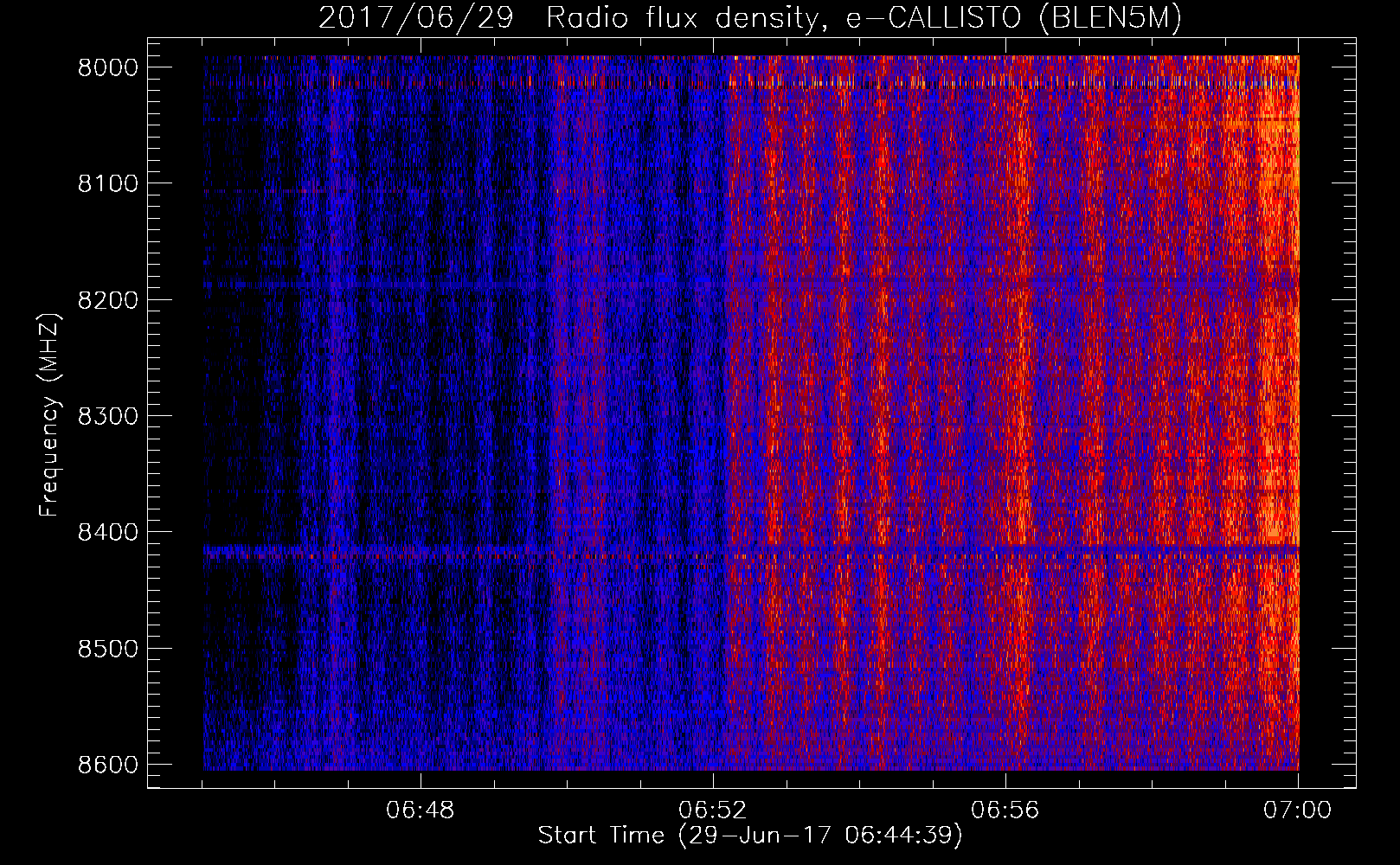Click the 8500 frequency axis label
Viewport: 1400px width, 865px height.
point(107,649)
